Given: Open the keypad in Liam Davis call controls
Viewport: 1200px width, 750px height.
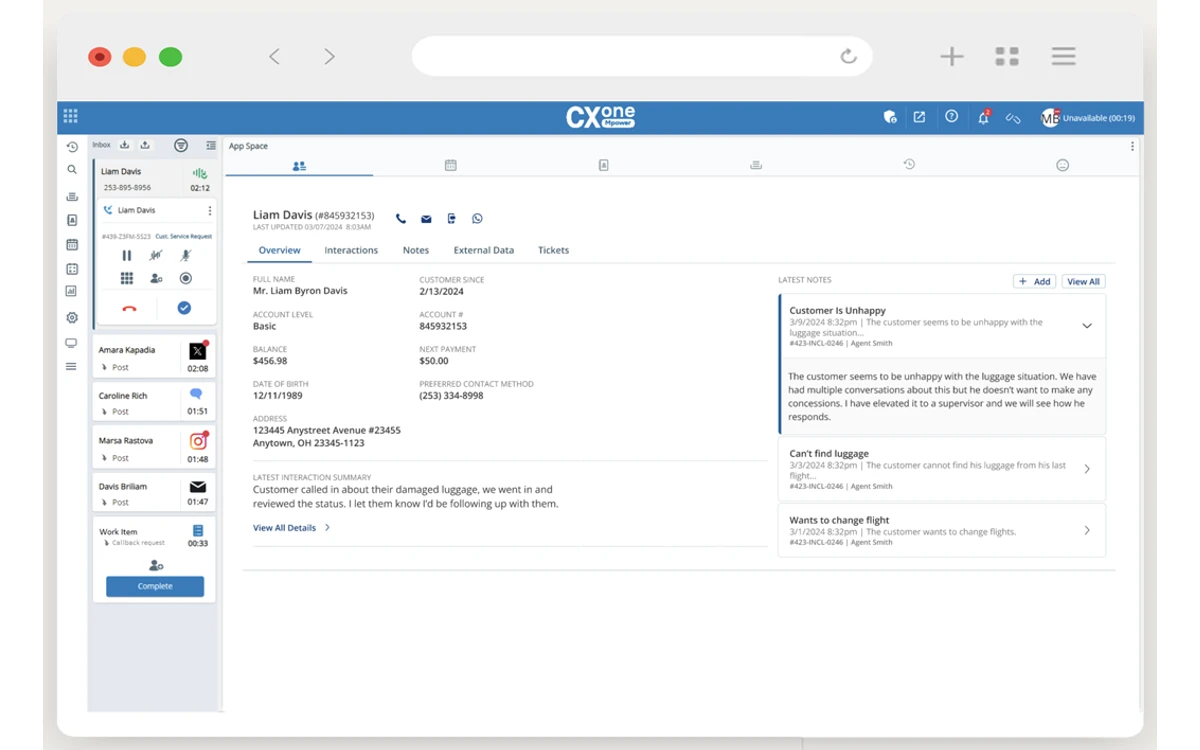Looking at the screenshot, I should [x=127, y=279].
